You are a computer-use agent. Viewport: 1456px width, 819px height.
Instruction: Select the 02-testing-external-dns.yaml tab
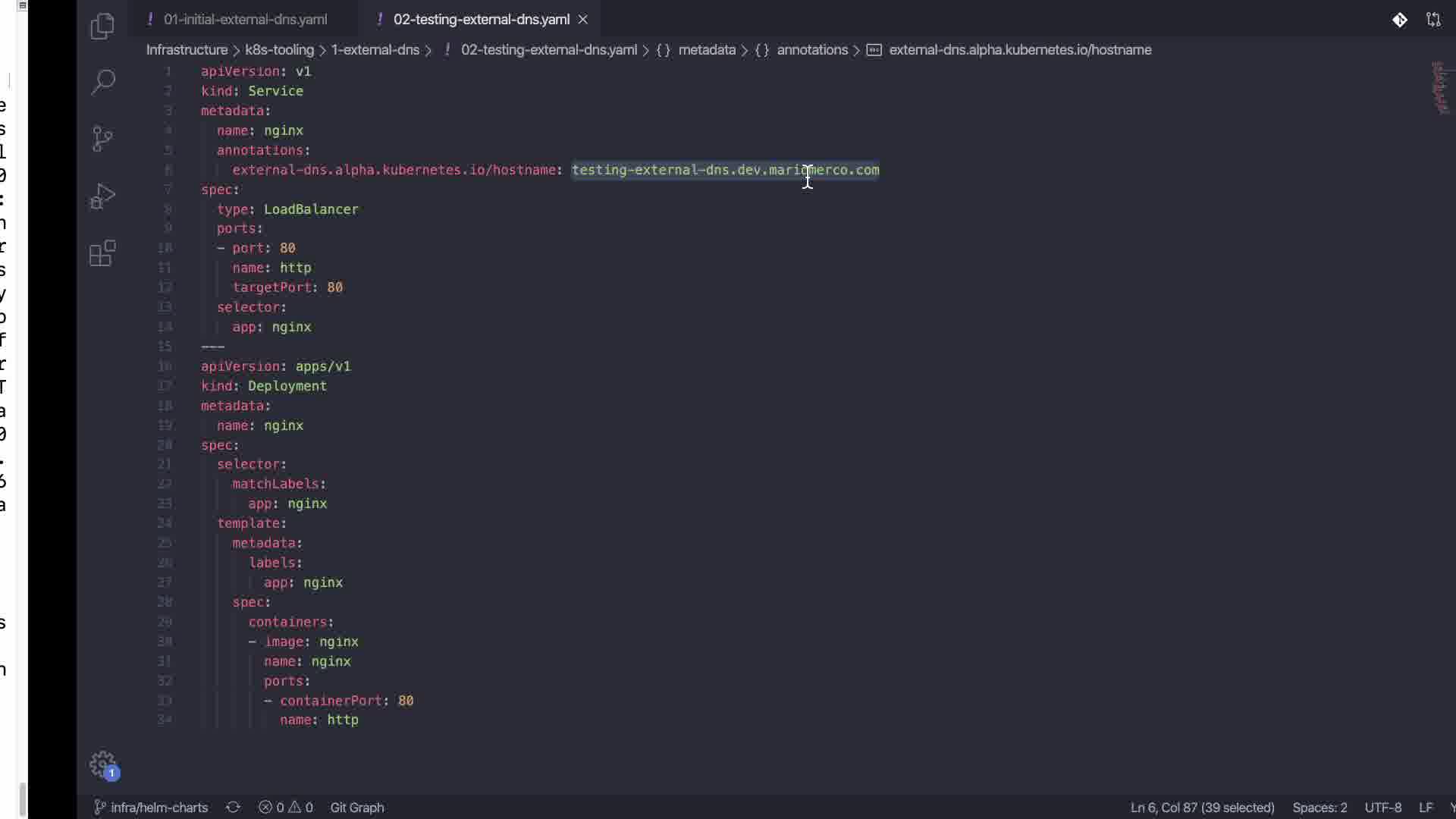481,20
